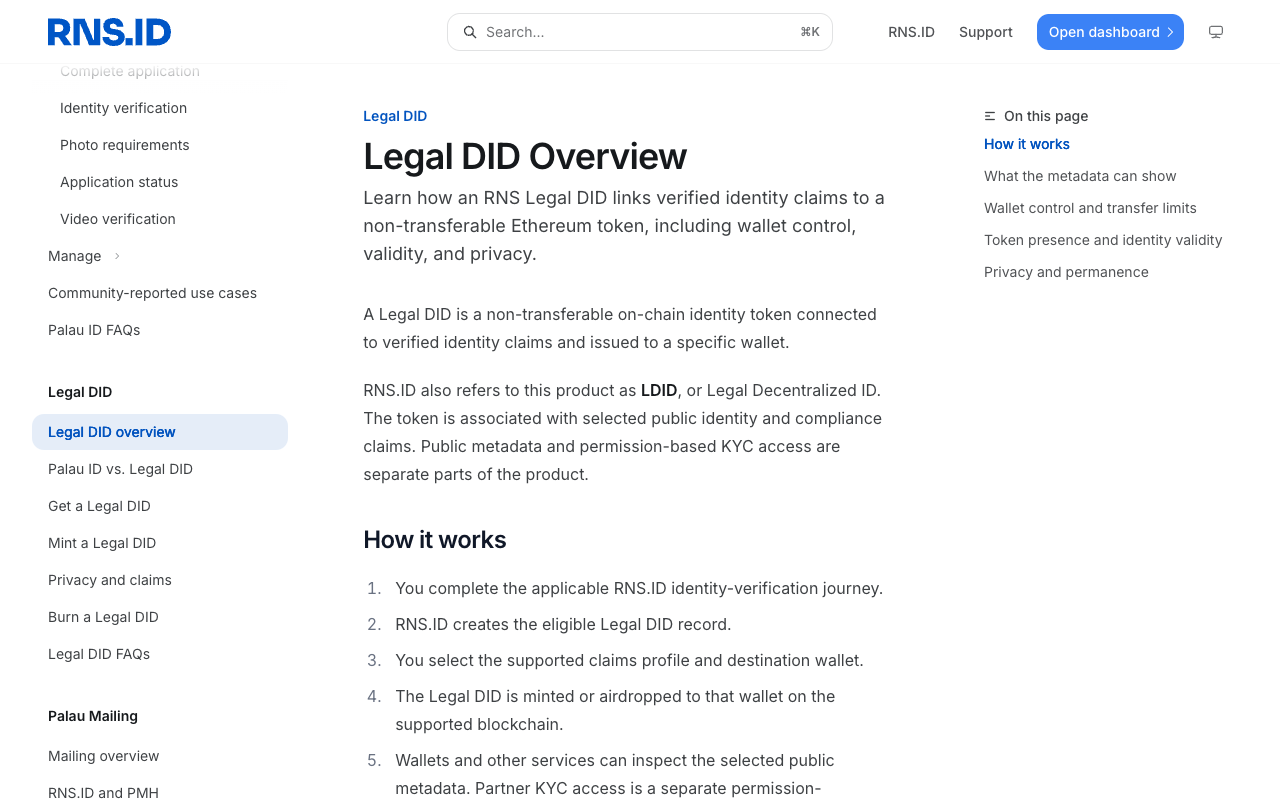This screenshot has width=1280, height=800.
Task: Open Legal DID FAQs page
Action: (99, 654)
